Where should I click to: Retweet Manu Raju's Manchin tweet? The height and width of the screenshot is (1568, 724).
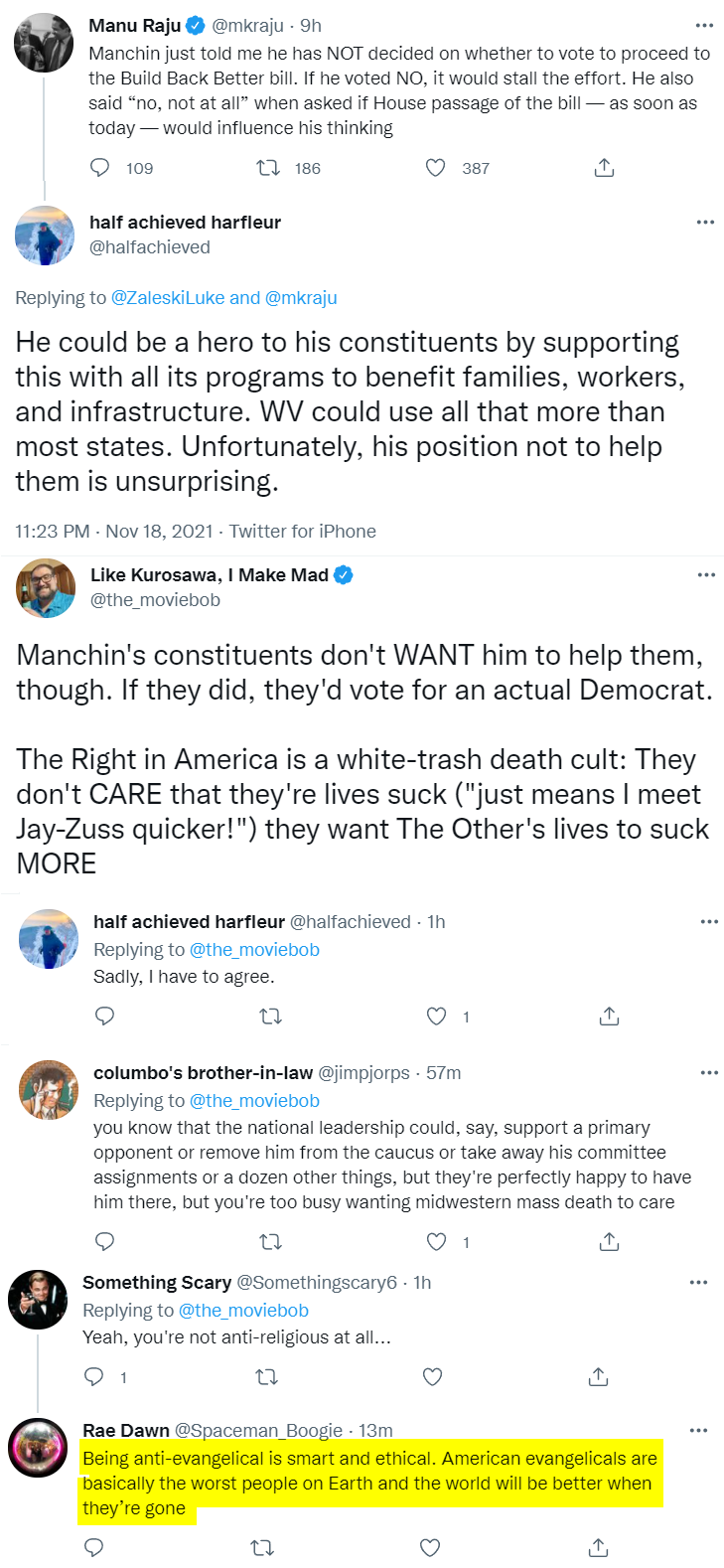(268, 168)
